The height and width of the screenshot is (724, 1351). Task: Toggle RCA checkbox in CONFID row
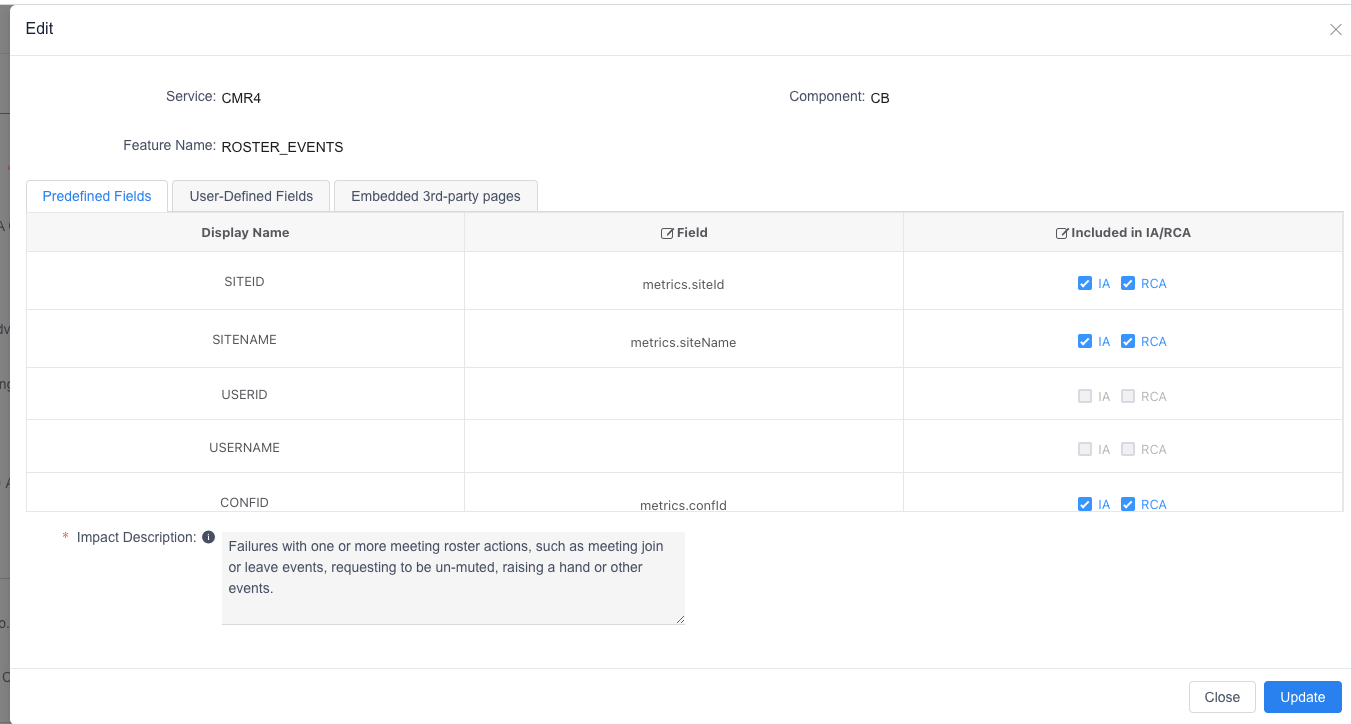(1128, 504)
